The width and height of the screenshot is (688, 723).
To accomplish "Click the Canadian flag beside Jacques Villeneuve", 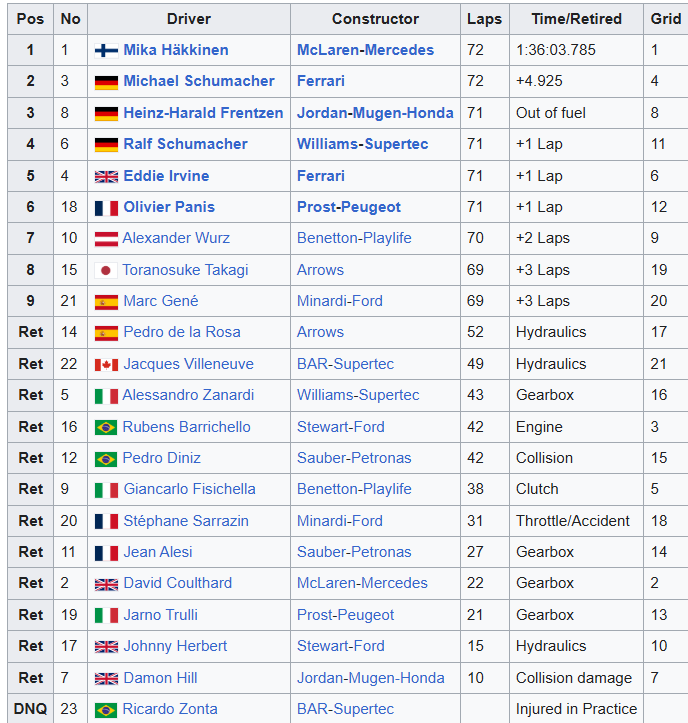I will pos(106,365).
